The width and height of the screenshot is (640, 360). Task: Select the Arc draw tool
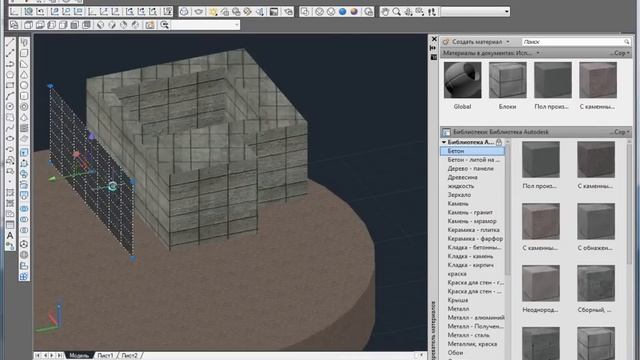click(x=10, y=96)
